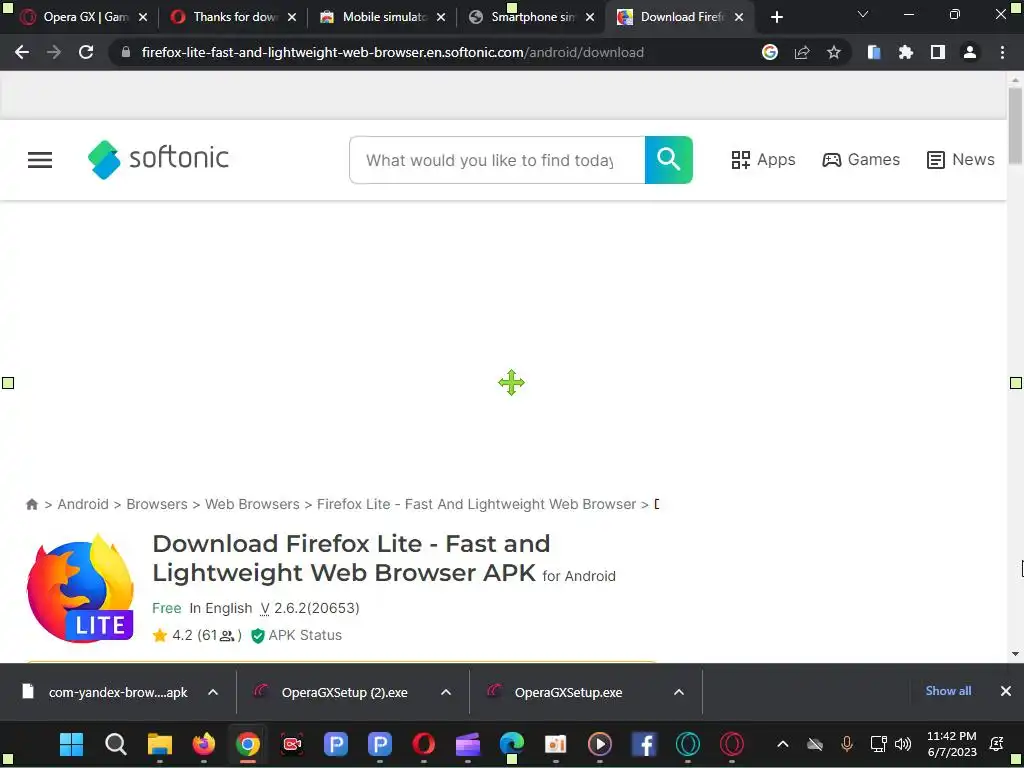Switch to the Mobile simulator tab

coord(382,17)
